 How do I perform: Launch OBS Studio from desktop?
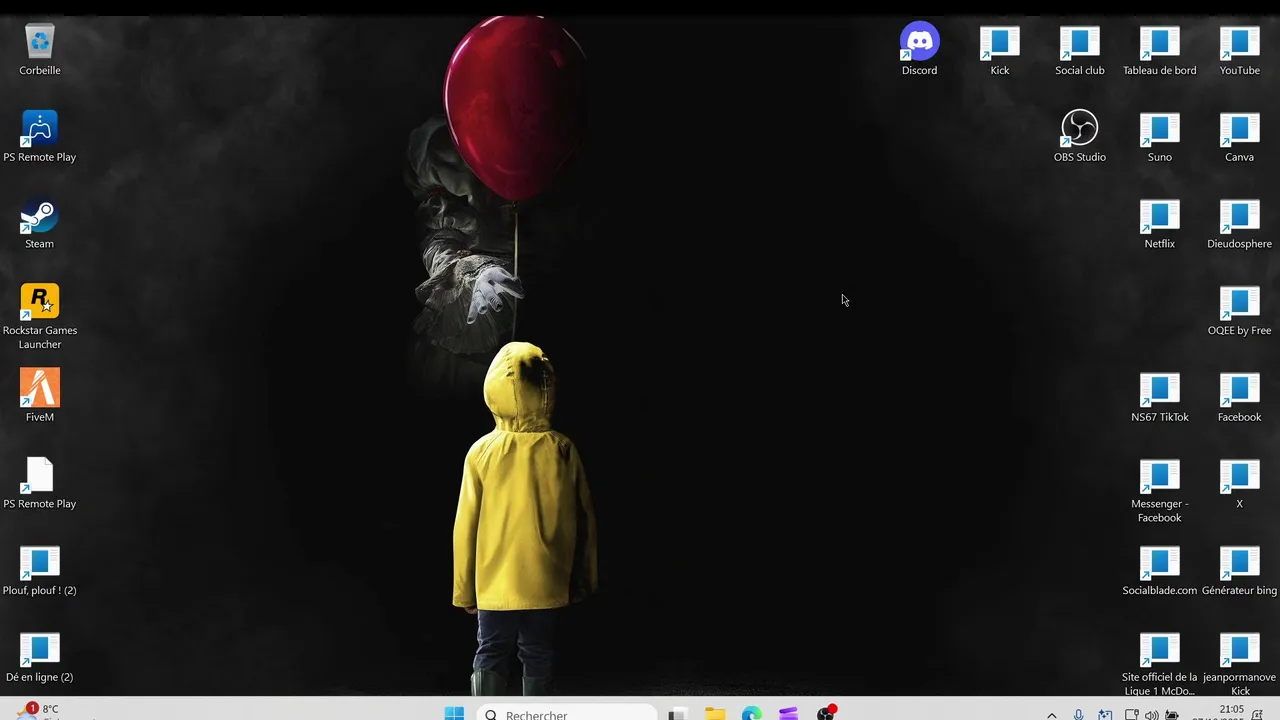pos(1080,137)
